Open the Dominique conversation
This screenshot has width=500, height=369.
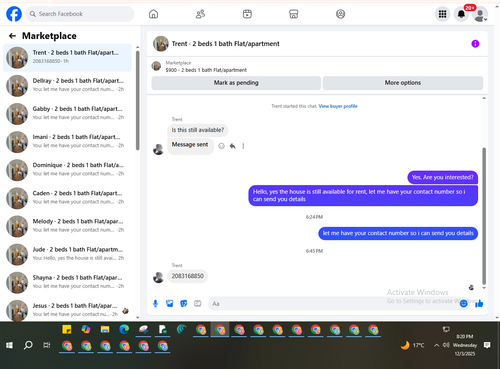click(x=67, y=170)
